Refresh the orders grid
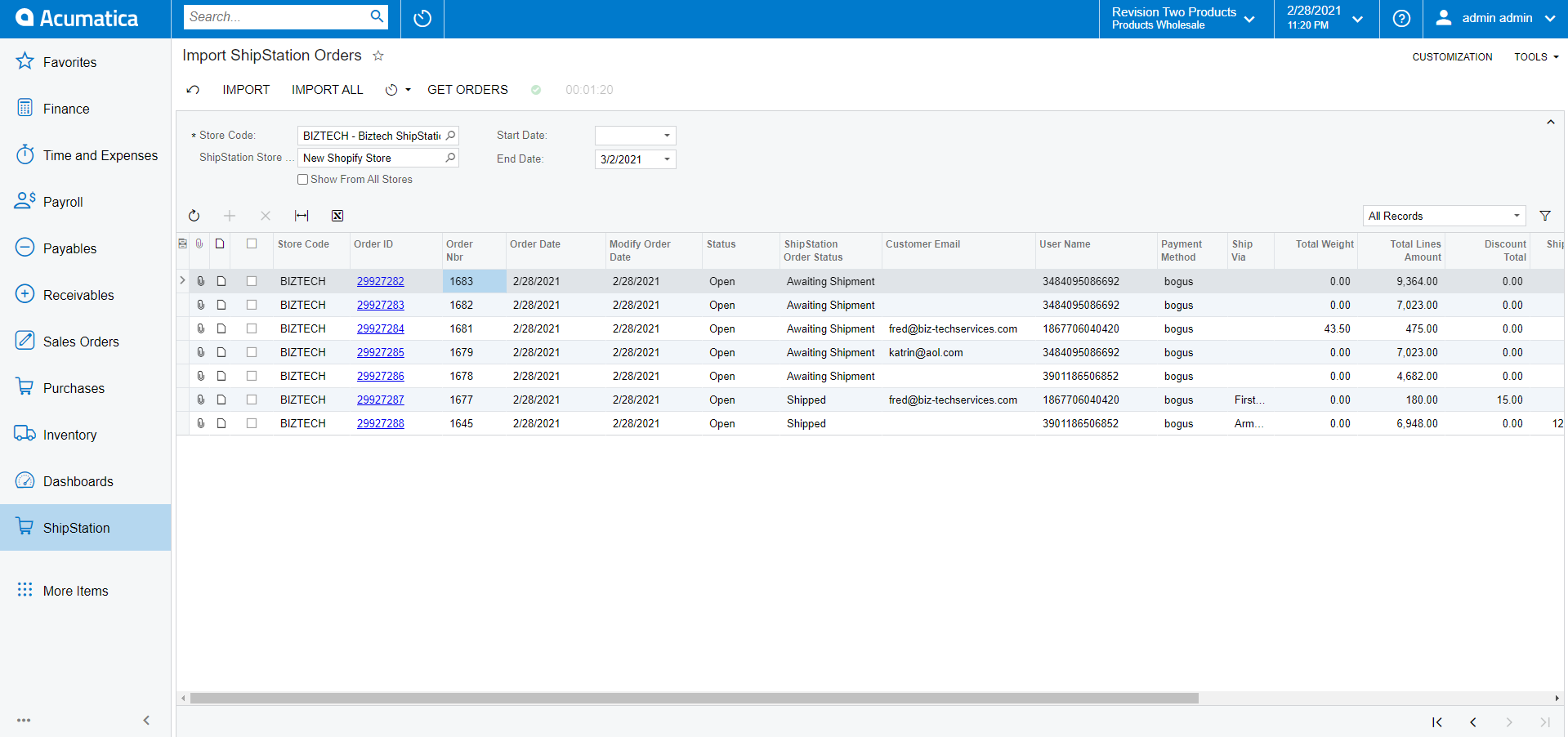The image size is (1568, 737). click(x=194, y=216)
